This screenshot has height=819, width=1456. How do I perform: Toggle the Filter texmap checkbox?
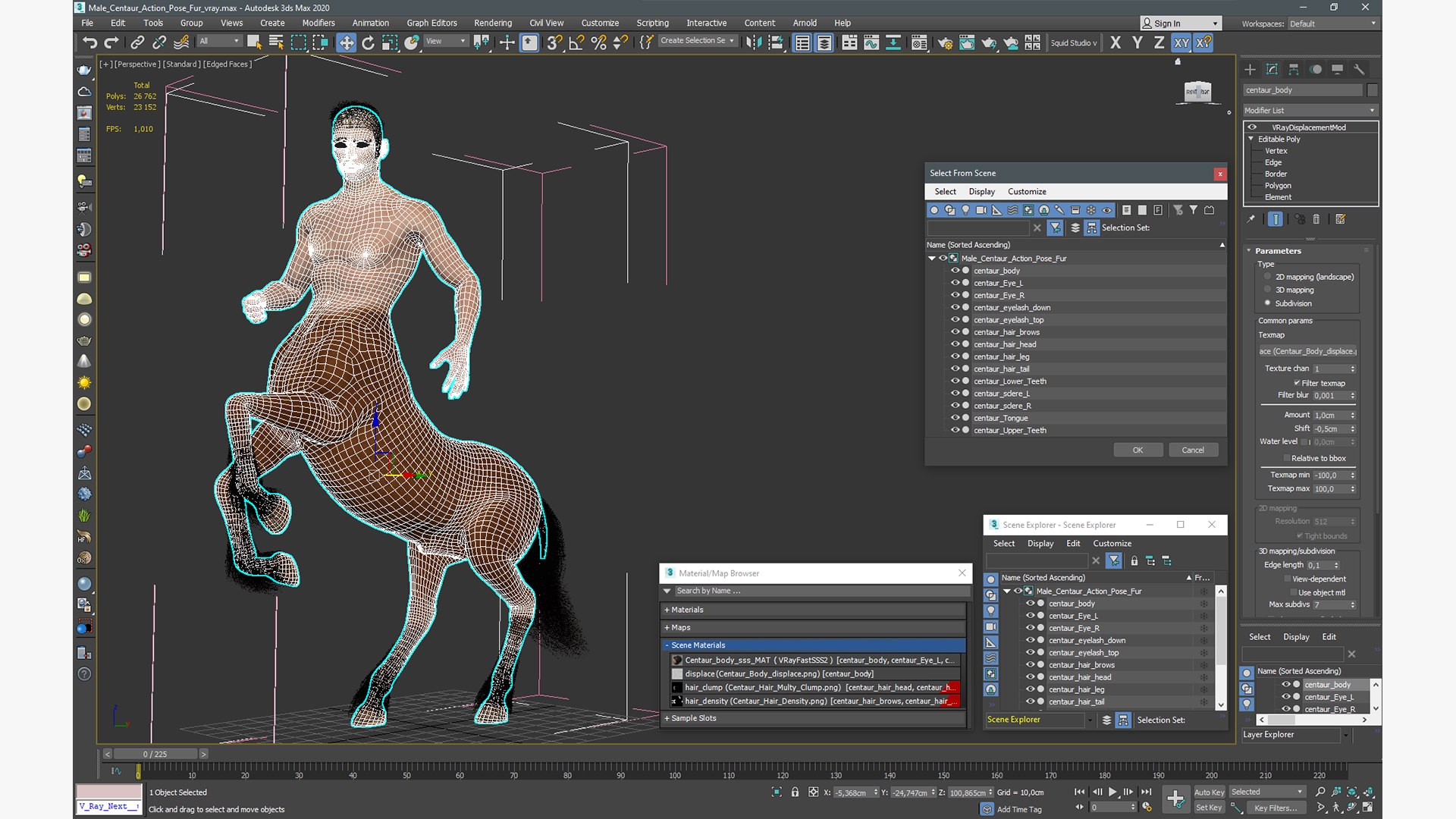tap(1297, 383)
